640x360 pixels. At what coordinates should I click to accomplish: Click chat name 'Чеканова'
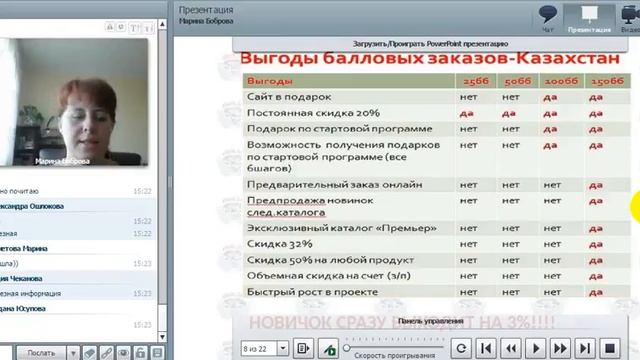pyautogui.click(x=26, y=278)
